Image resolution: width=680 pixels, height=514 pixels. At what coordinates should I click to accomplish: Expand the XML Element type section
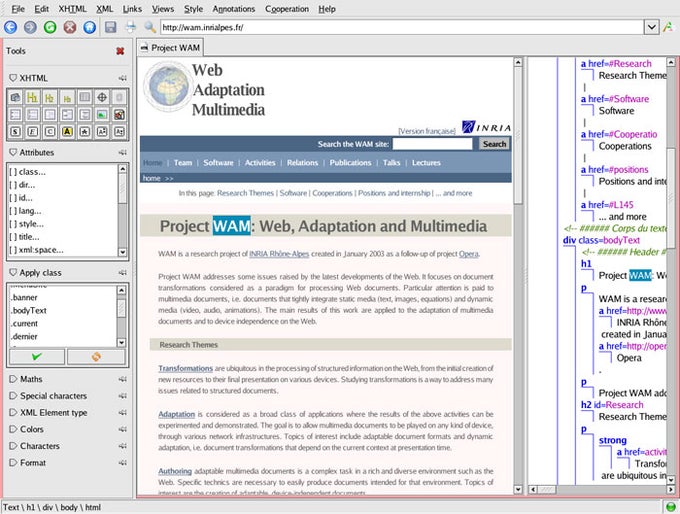click(13, 413)
